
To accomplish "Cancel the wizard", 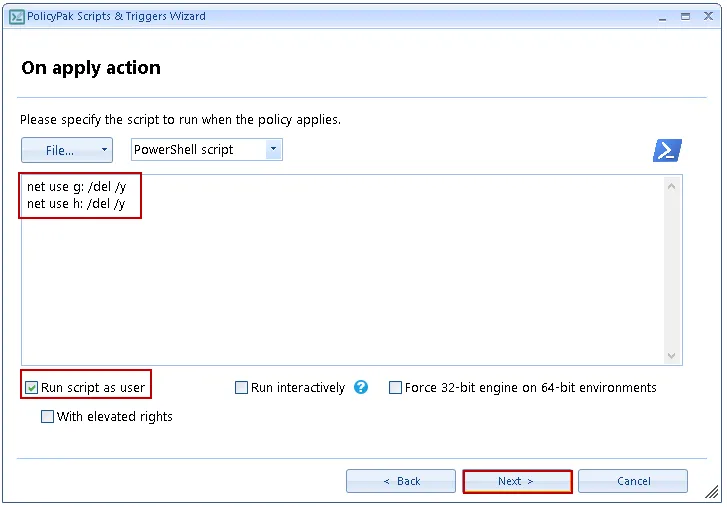I will click(x=633, y=481).
